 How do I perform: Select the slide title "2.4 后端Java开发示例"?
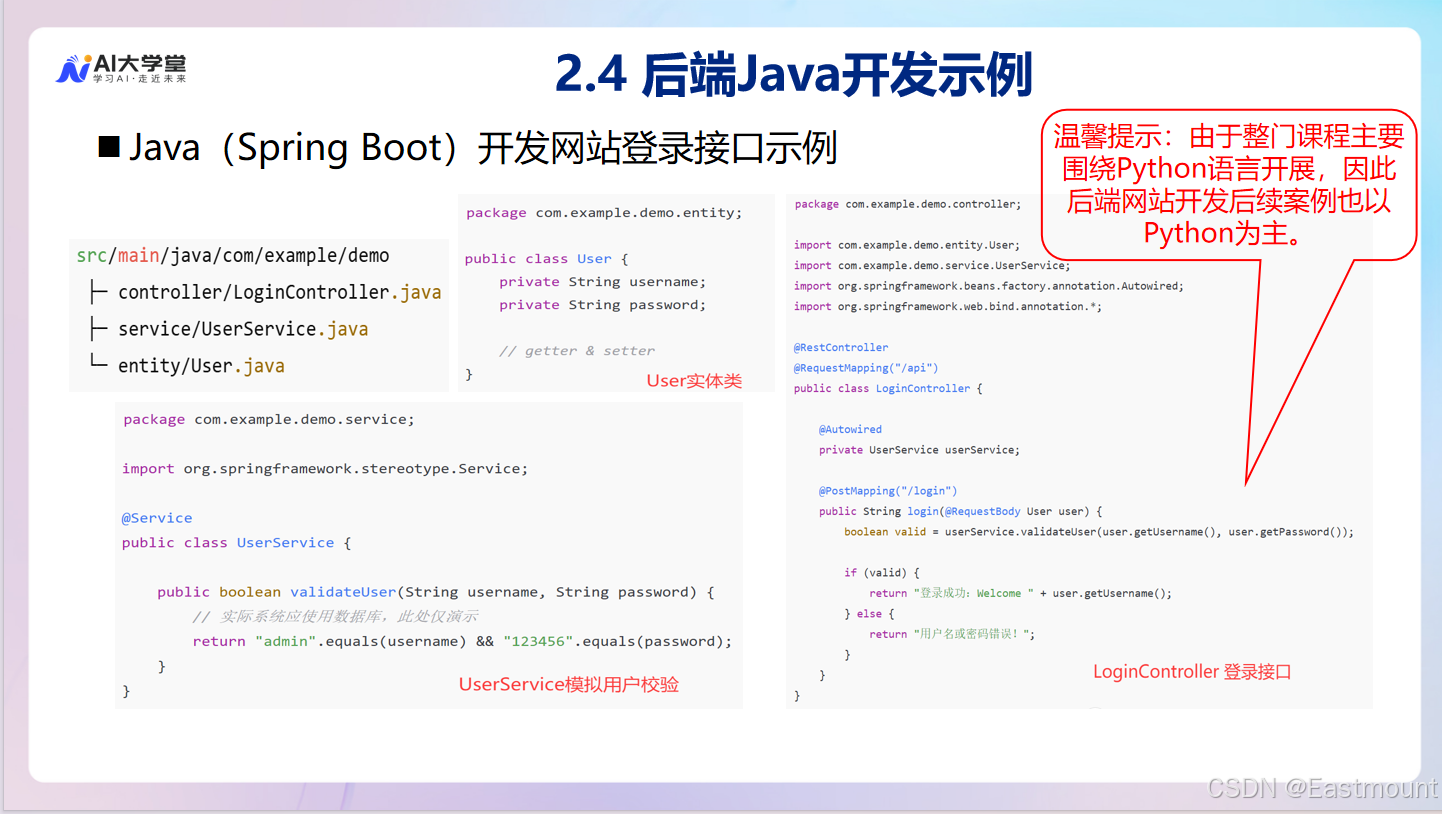[x=793, y=75]
